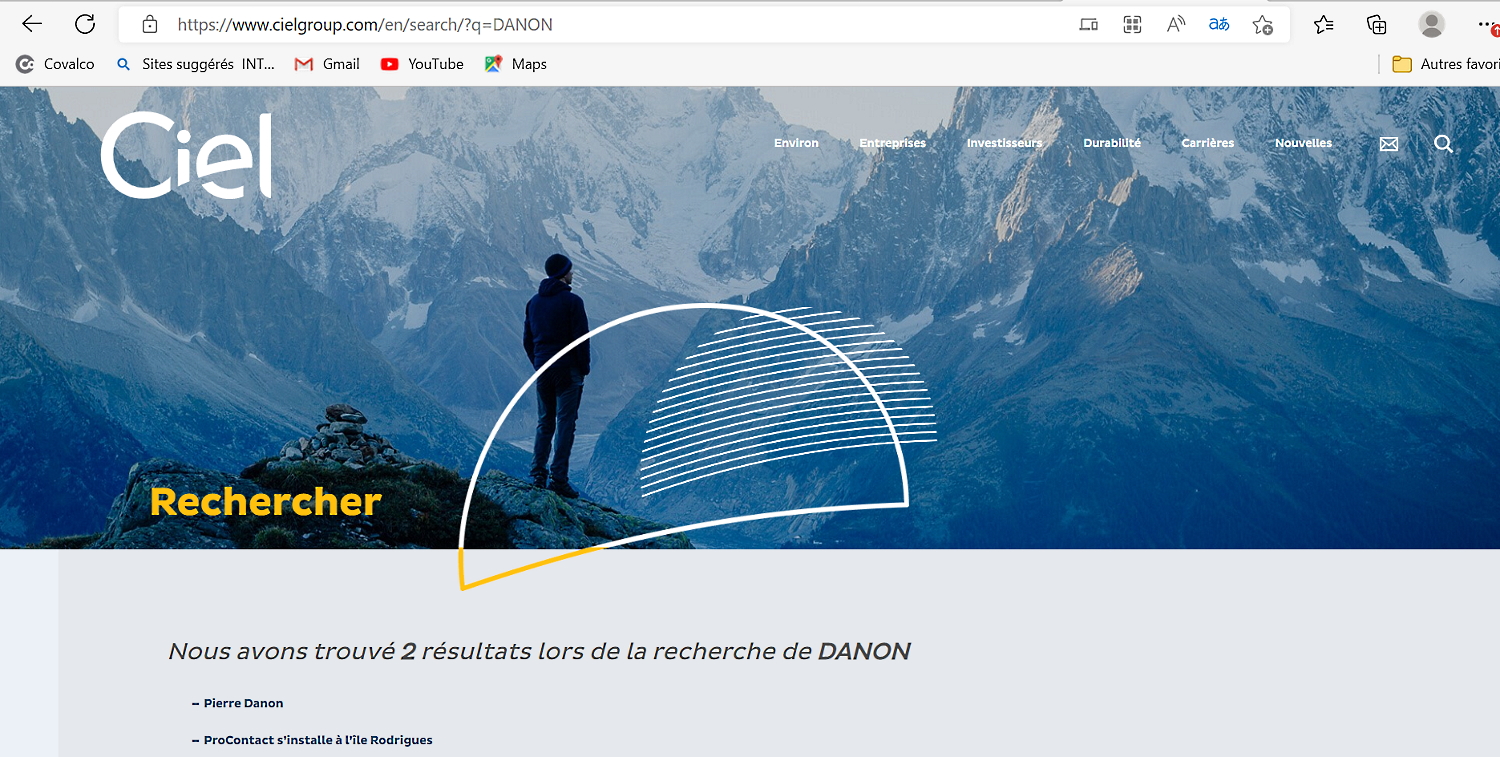
Task: Reload the page with the refresh icon
Action: pos(85,24)
